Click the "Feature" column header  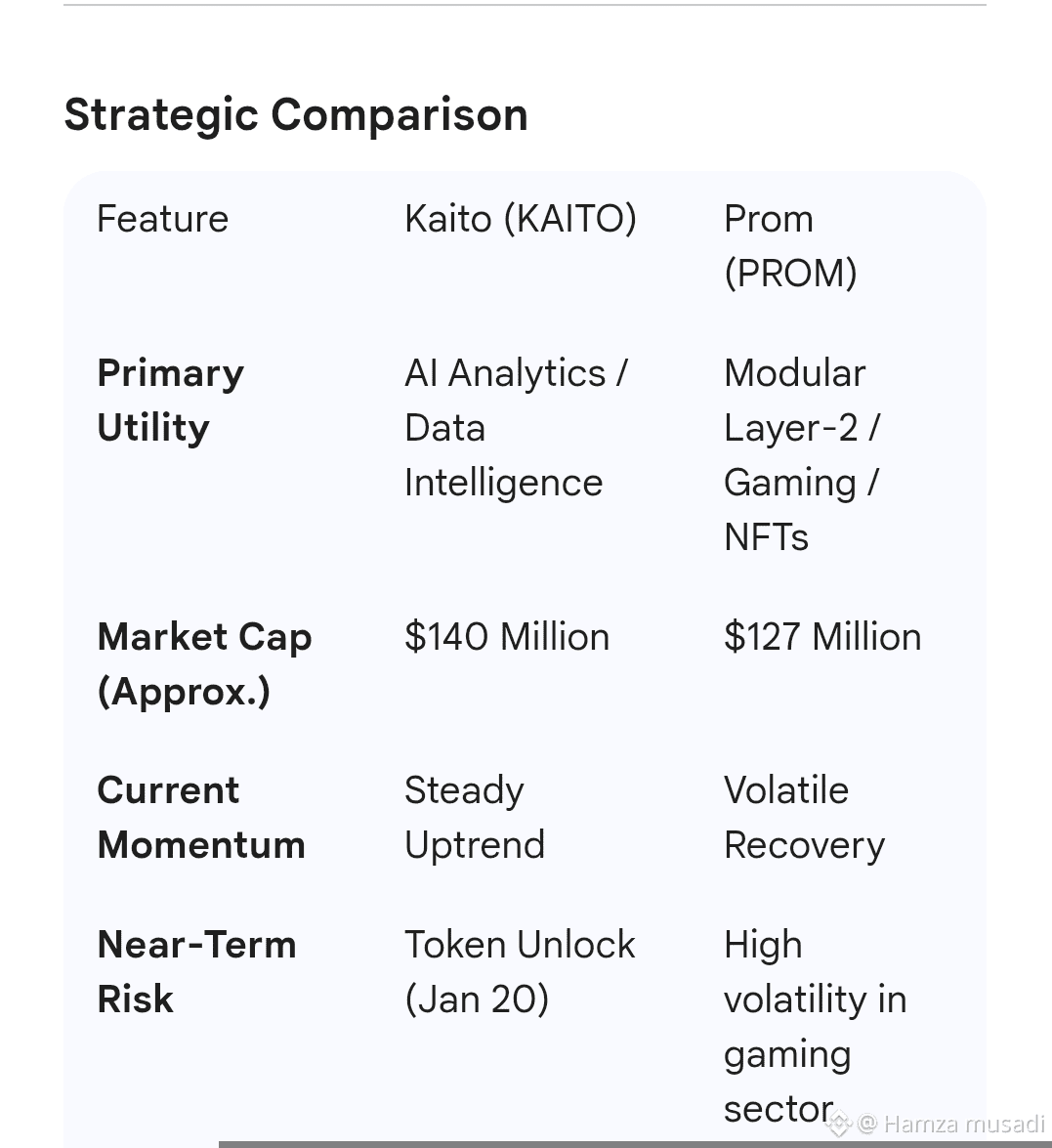(x=163, y=219)
